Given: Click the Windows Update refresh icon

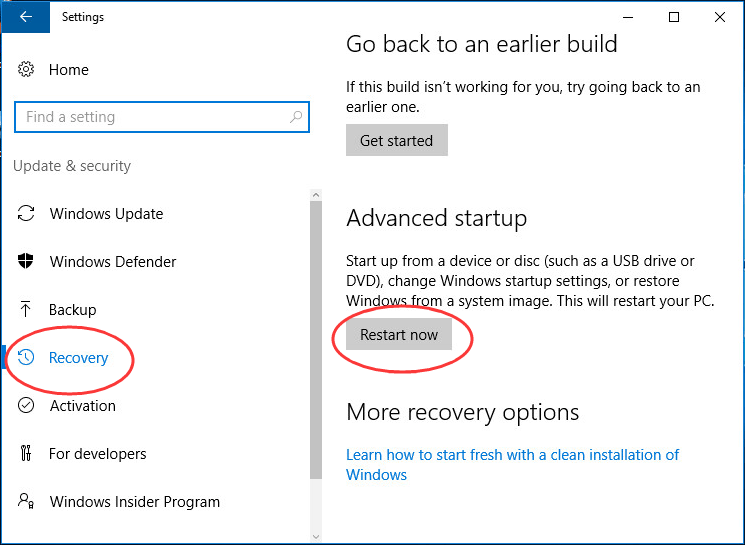Looking at the screenshot, I should click(26, 214).
